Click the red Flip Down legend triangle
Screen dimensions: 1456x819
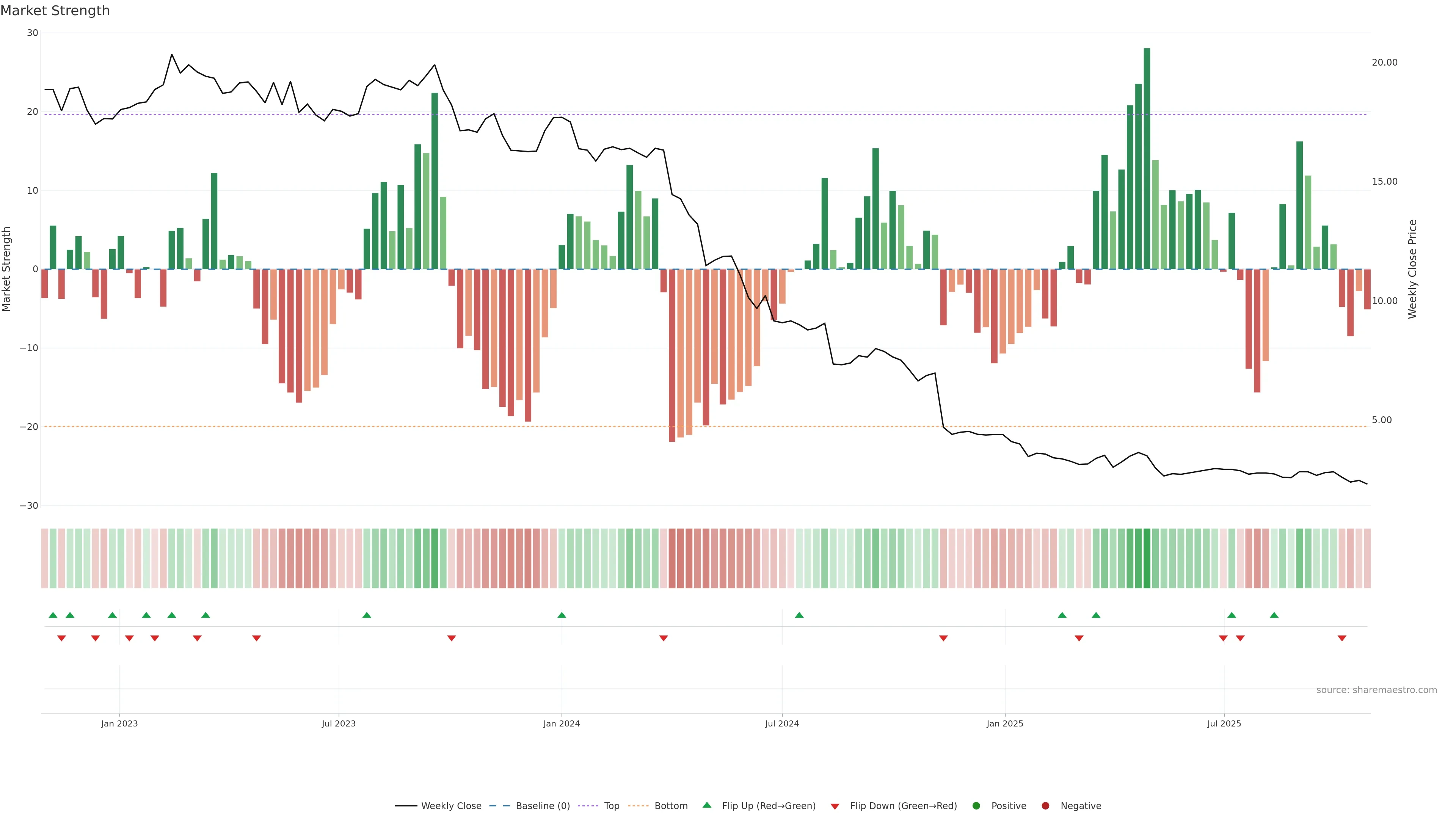[x=835, y=806]
